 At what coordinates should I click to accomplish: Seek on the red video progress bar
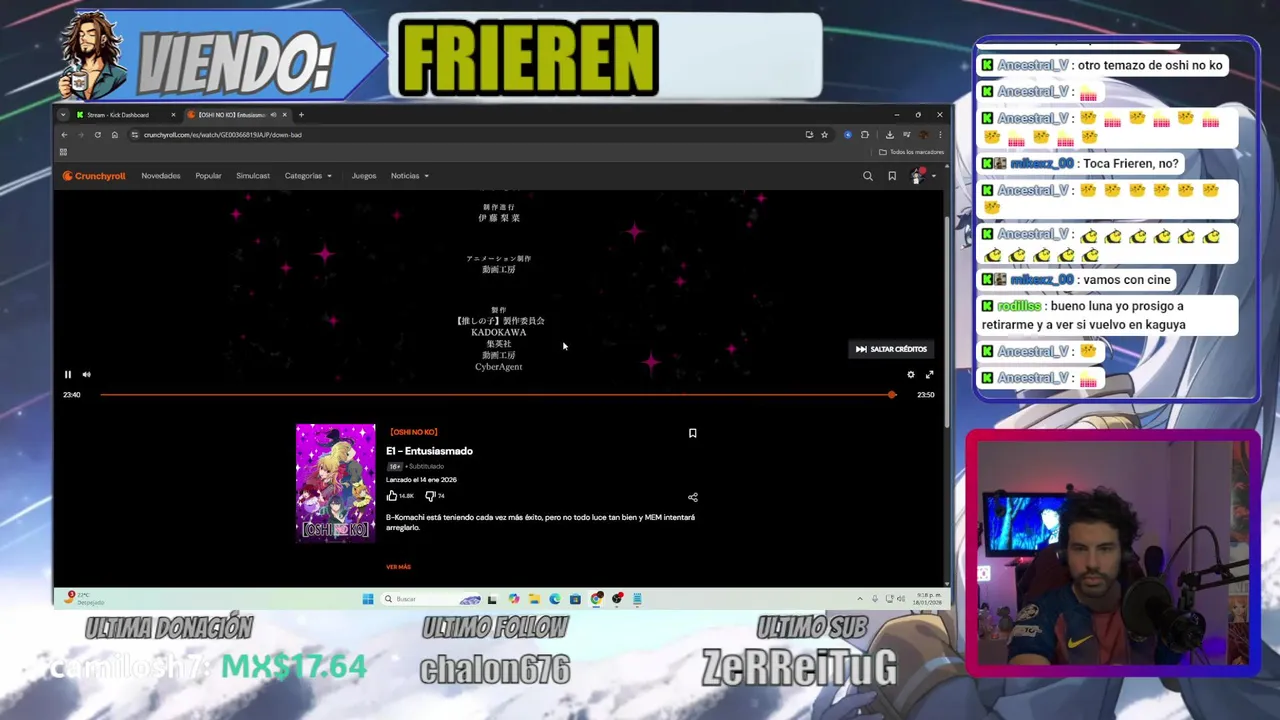(496, 395)
